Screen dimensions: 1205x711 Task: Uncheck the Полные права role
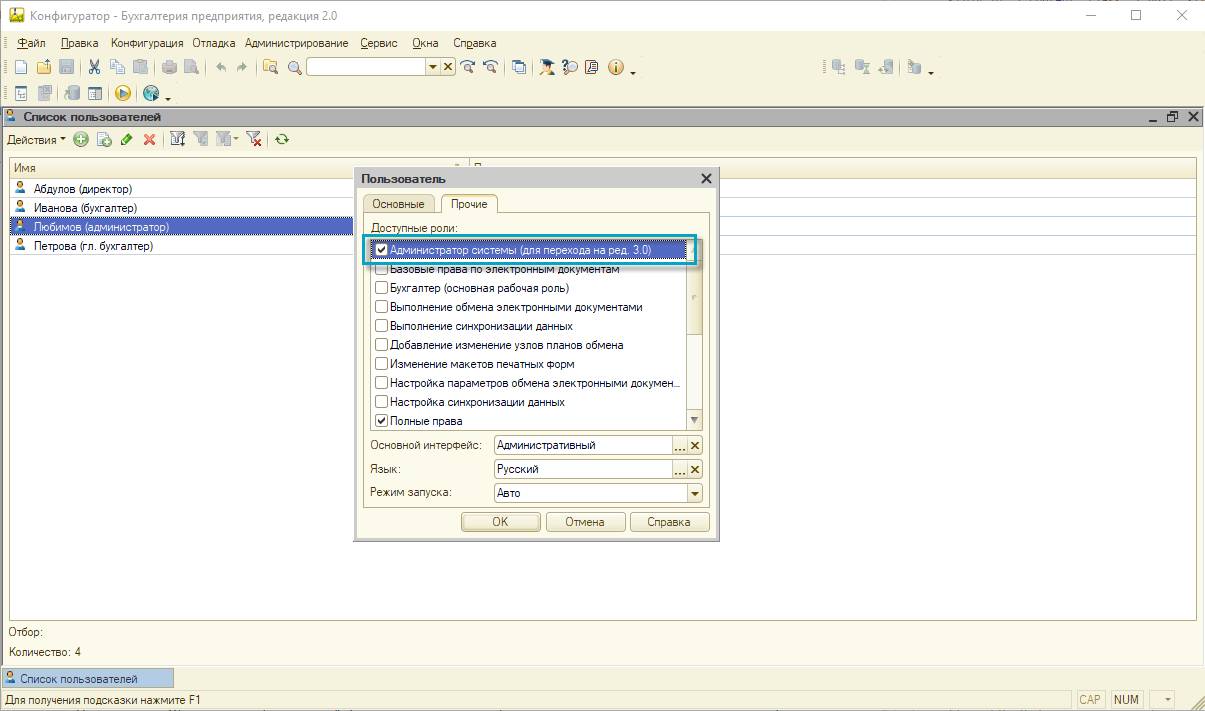[381, 421]
